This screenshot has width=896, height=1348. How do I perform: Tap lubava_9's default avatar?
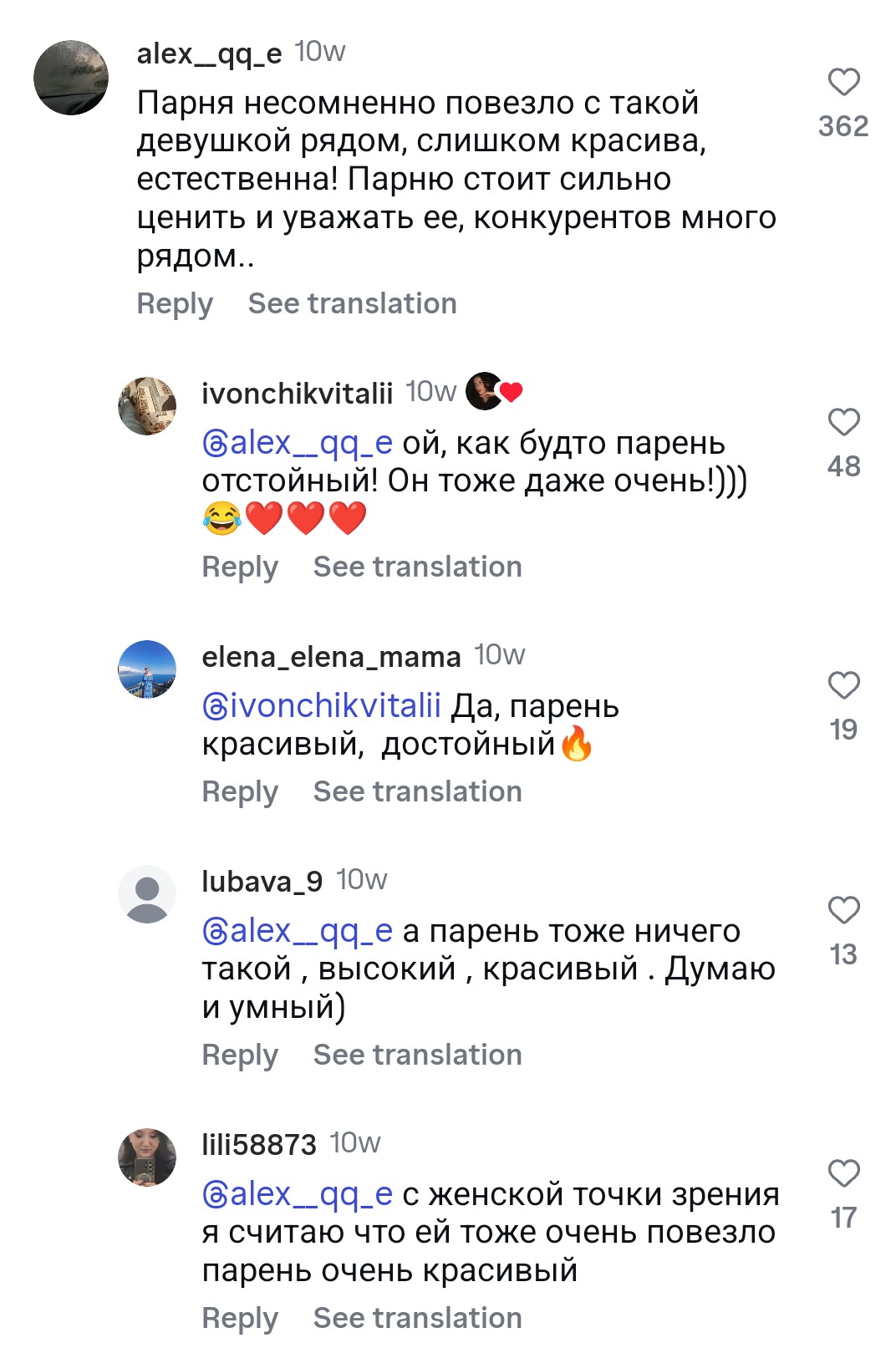(x=147, y=894)
